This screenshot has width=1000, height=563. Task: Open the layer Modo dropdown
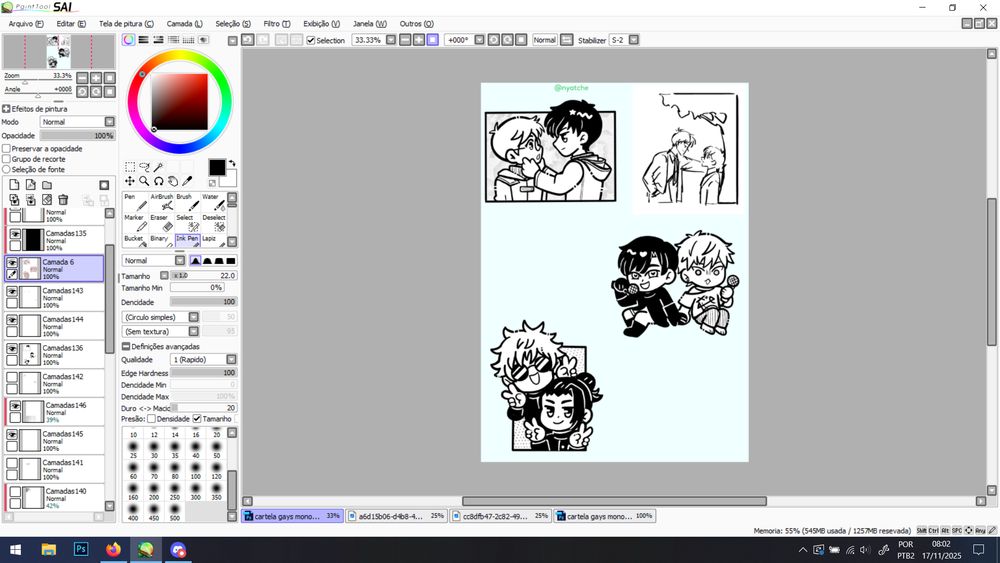click(x=110, y=122)
